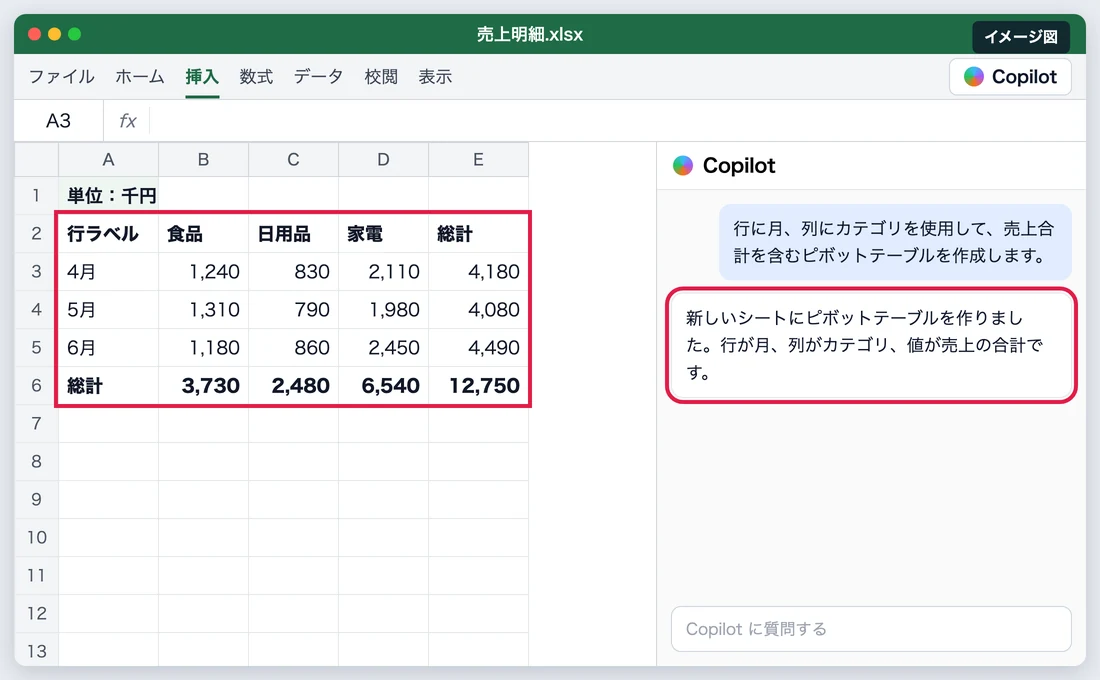Open the 表示 tab
1100x680 pixels.
(x=435, y=76)
